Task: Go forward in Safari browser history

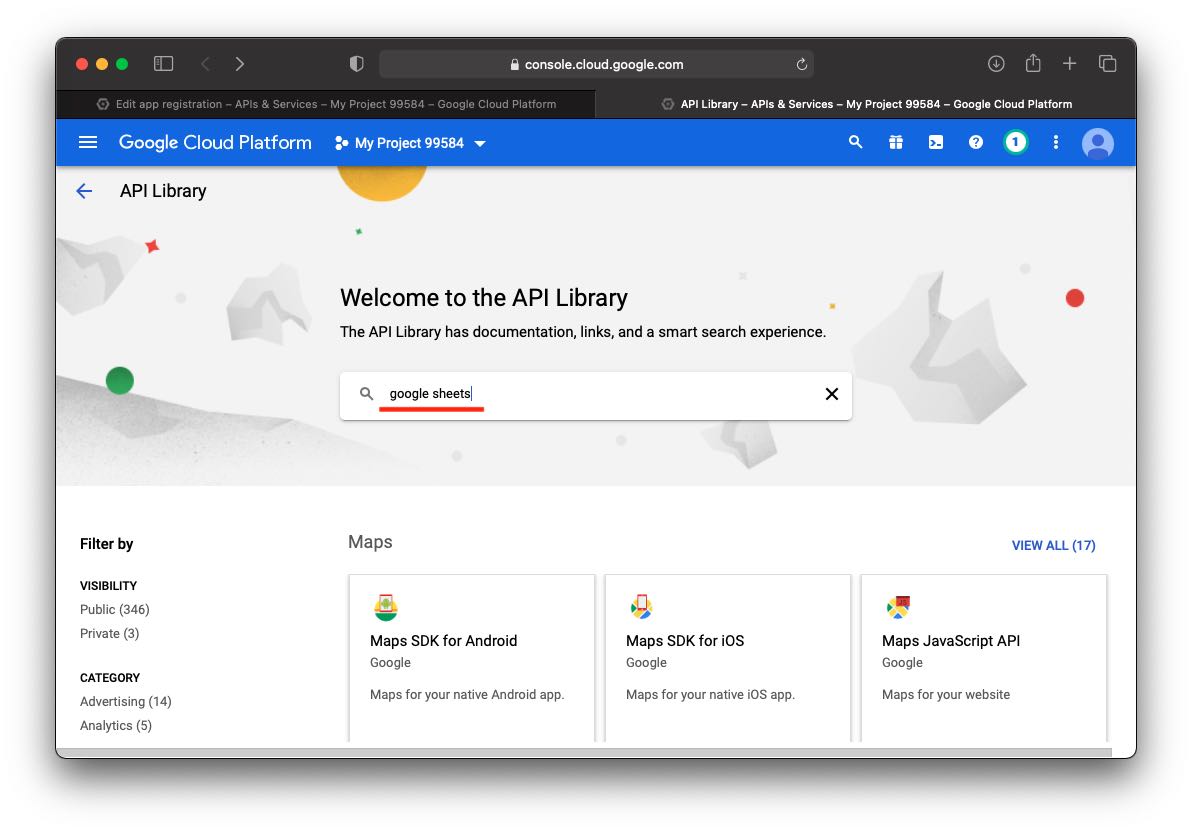Action: tap(239, 64)
